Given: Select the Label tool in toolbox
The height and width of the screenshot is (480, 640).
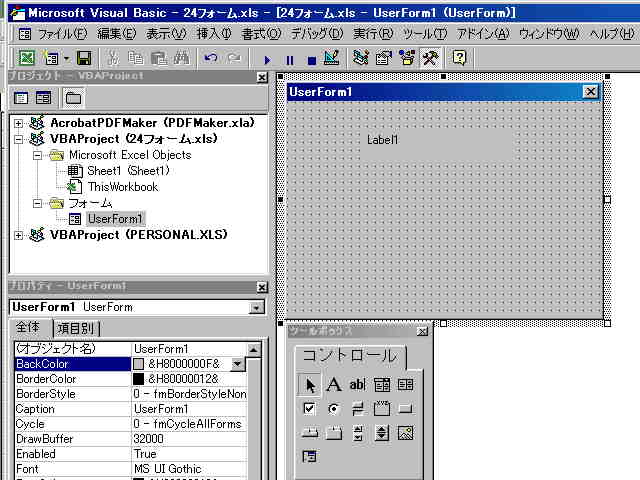Looking at the screenshot, I should tap(334, 384).
